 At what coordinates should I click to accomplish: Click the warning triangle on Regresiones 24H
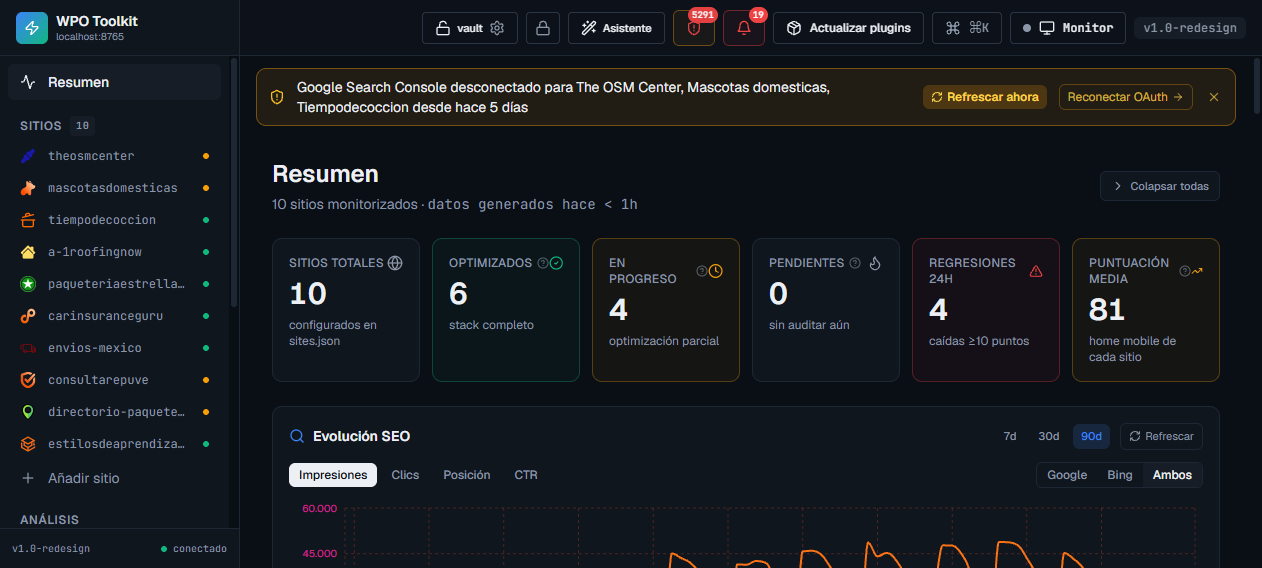tap(1036, 271)
